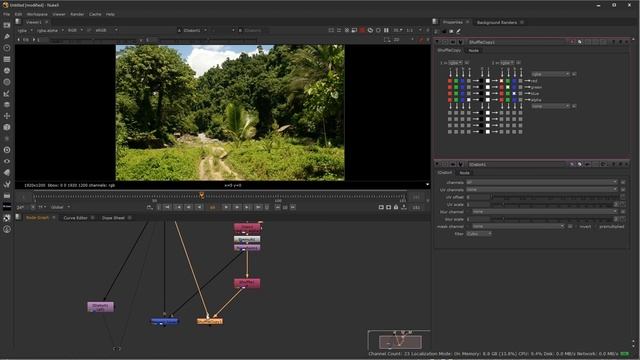Viewport: 640px width, 360px height.
Task: Open the Image nodes toolbar menu
Action: (x=7, y=25)
